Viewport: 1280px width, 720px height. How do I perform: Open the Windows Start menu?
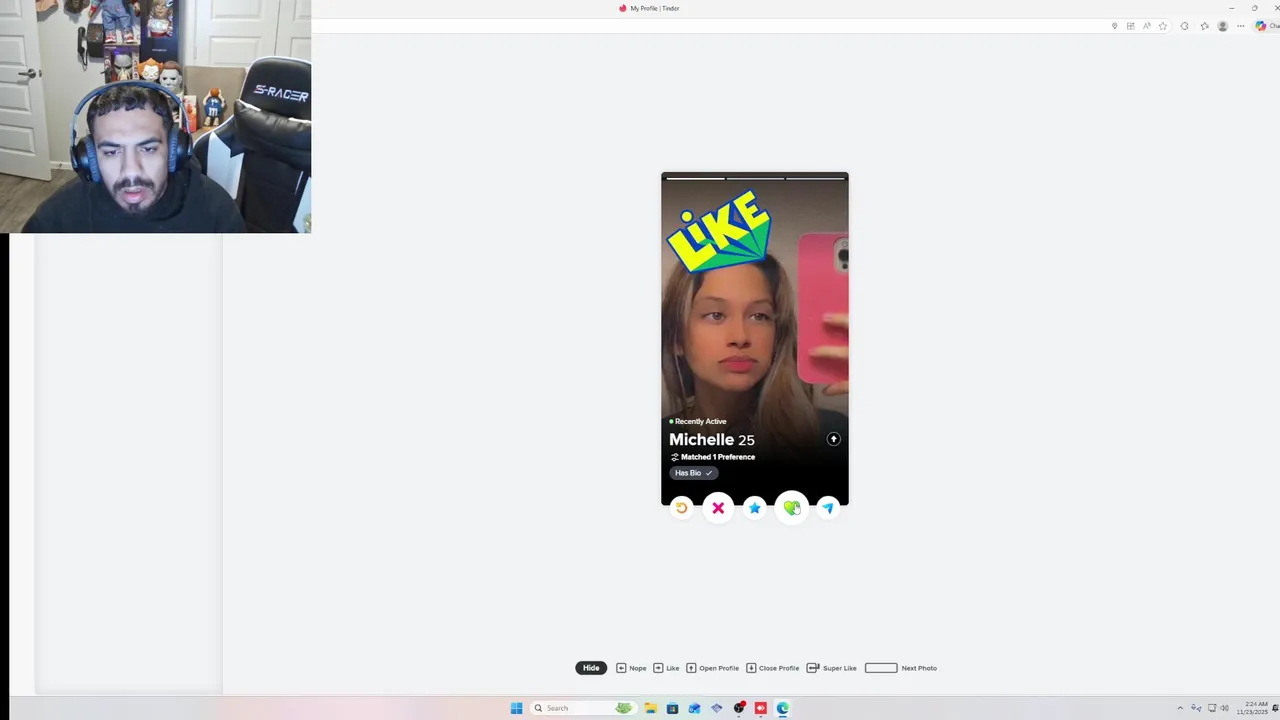coord(516,708)
